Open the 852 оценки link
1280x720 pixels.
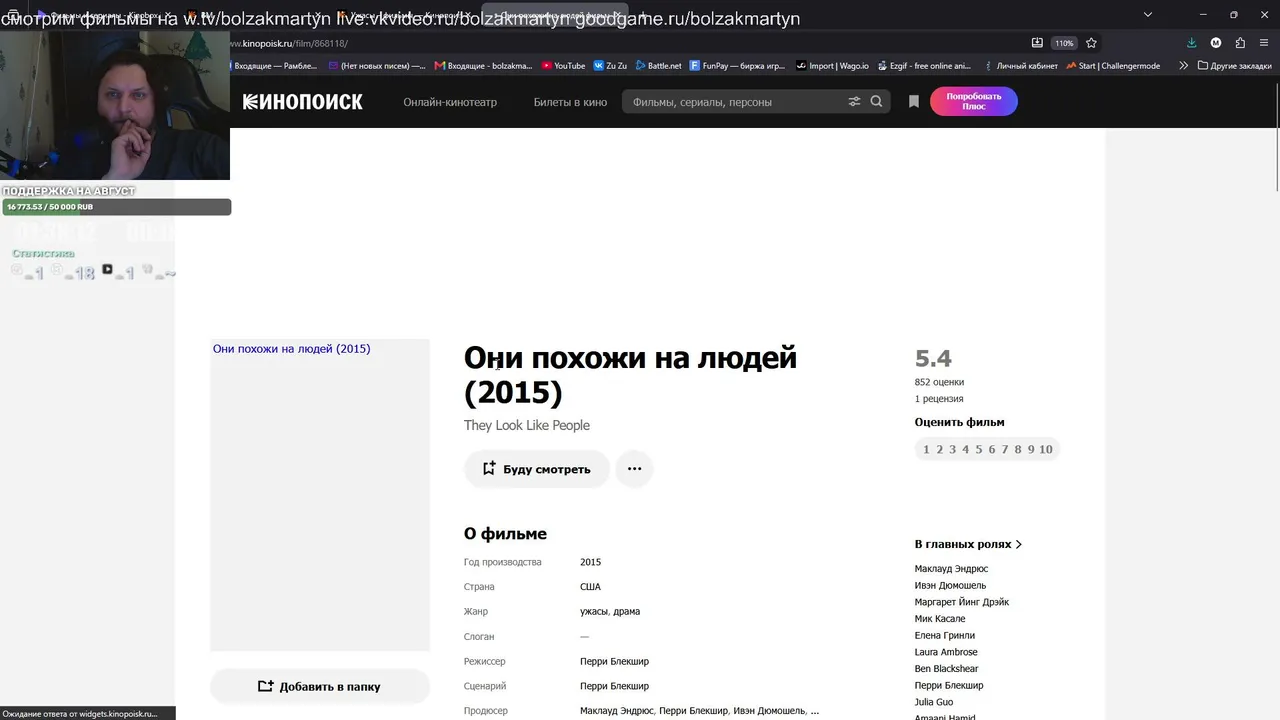coord(939,382)
